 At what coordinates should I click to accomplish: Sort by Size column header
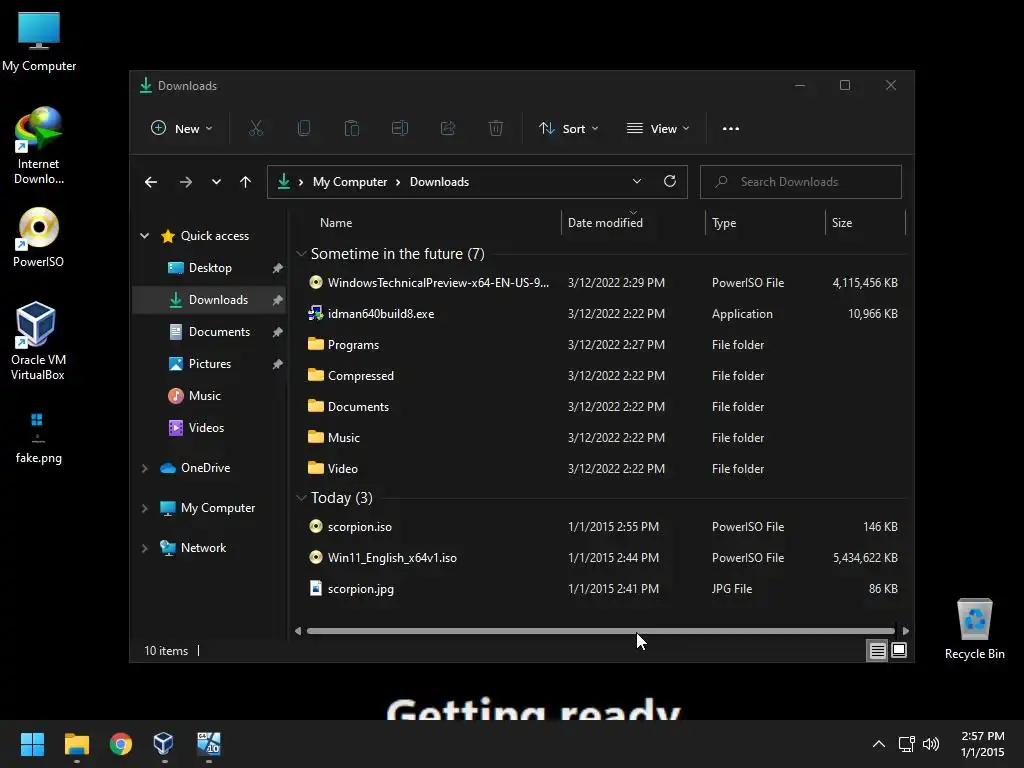tap(865, 223)
